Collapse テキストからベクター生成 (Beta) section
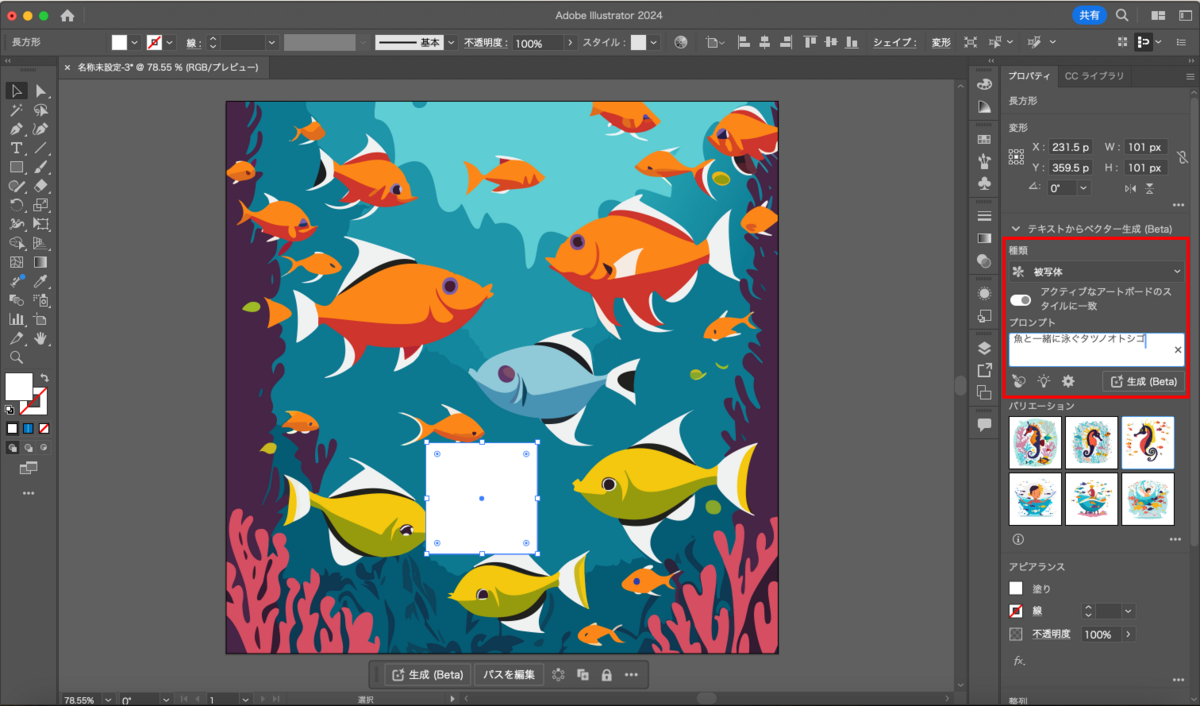 1017,229
